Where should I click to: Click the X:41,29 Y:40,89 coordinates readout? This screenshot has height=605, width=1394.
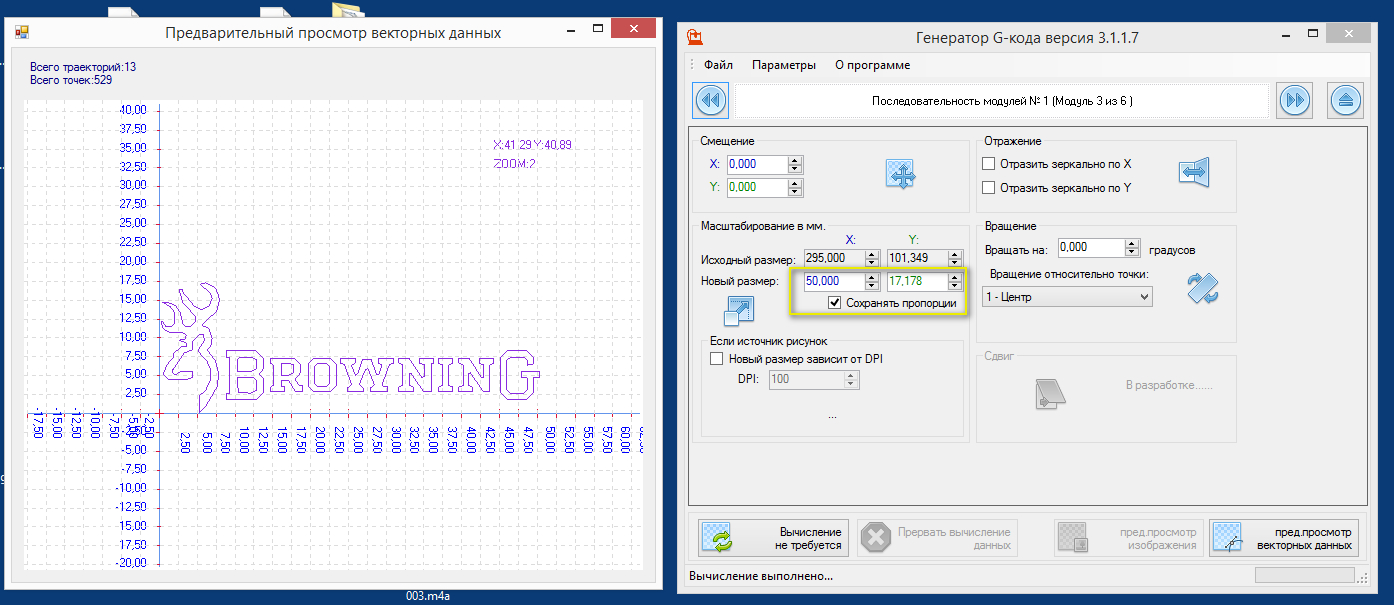(532, 145)
